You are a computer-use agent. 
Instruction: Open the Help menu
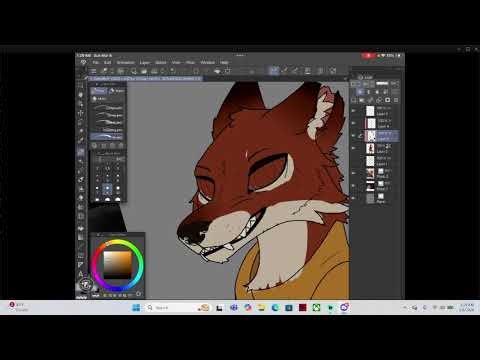(x=224, y=63)
